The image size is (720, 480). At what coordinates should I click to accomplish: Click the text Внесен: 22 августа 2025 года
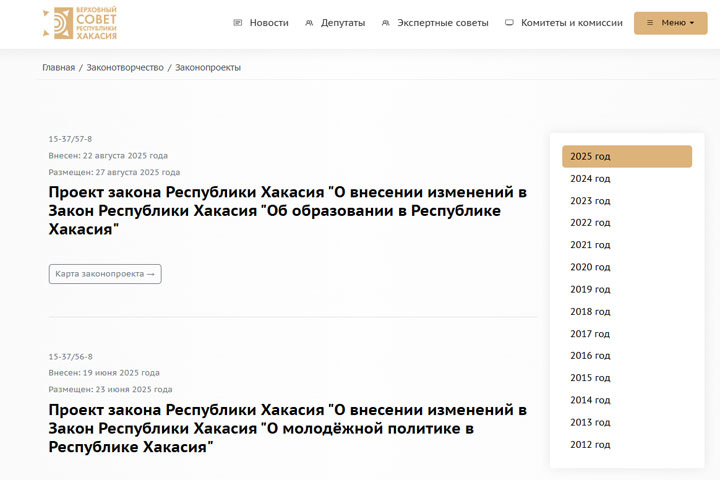[x=108, y=156]
